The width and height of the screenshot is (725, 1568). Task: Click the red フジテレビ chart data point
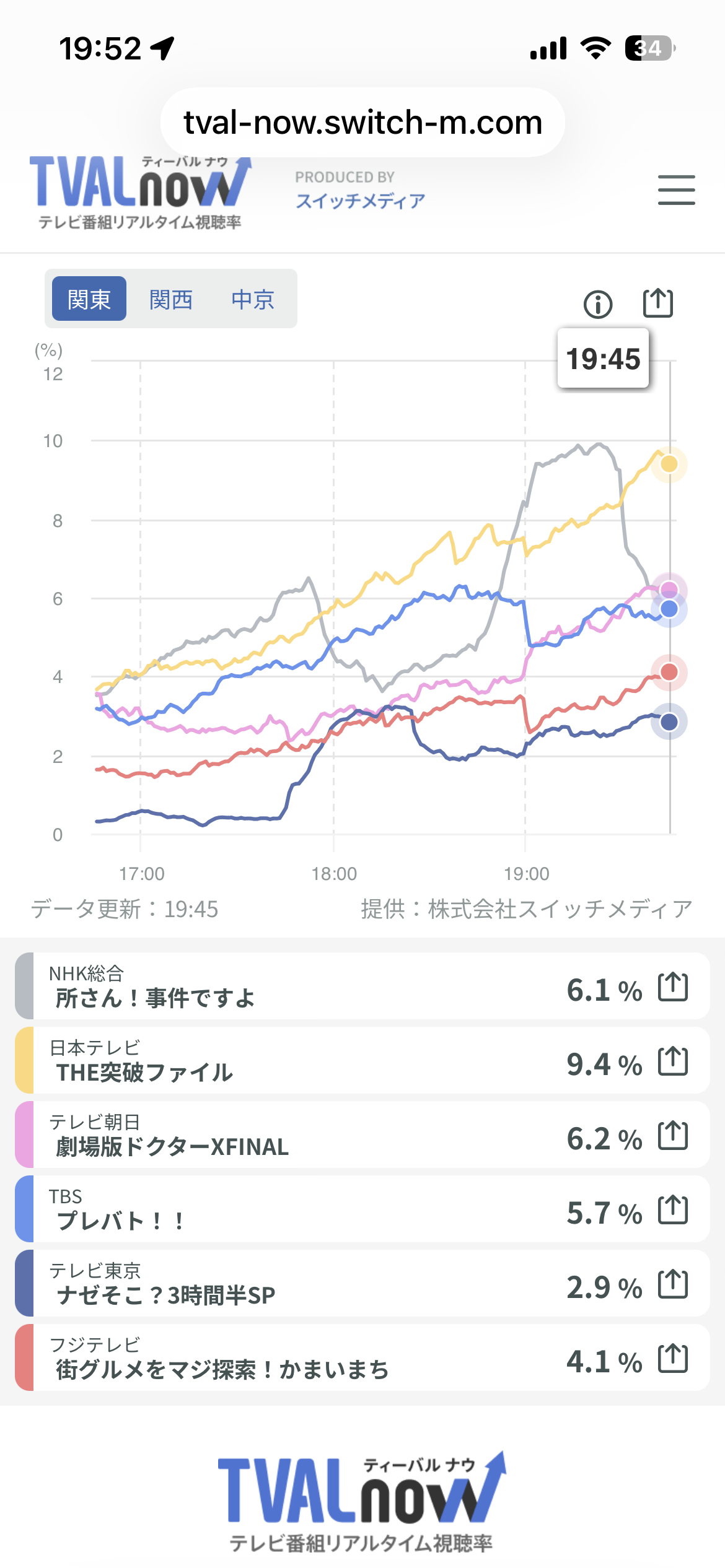[x=669, y=672]
